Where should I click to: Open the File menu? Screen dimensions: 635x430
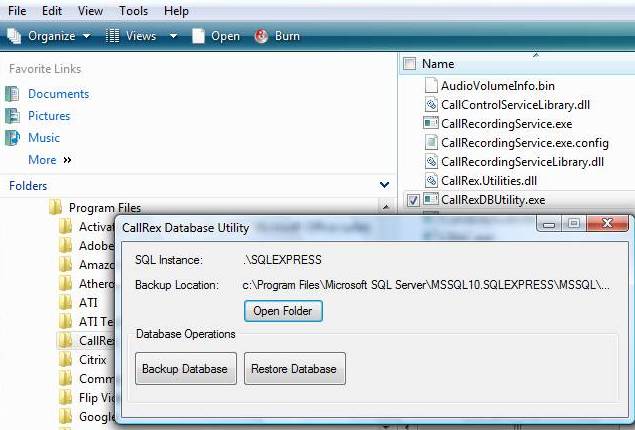click(17, 11)
